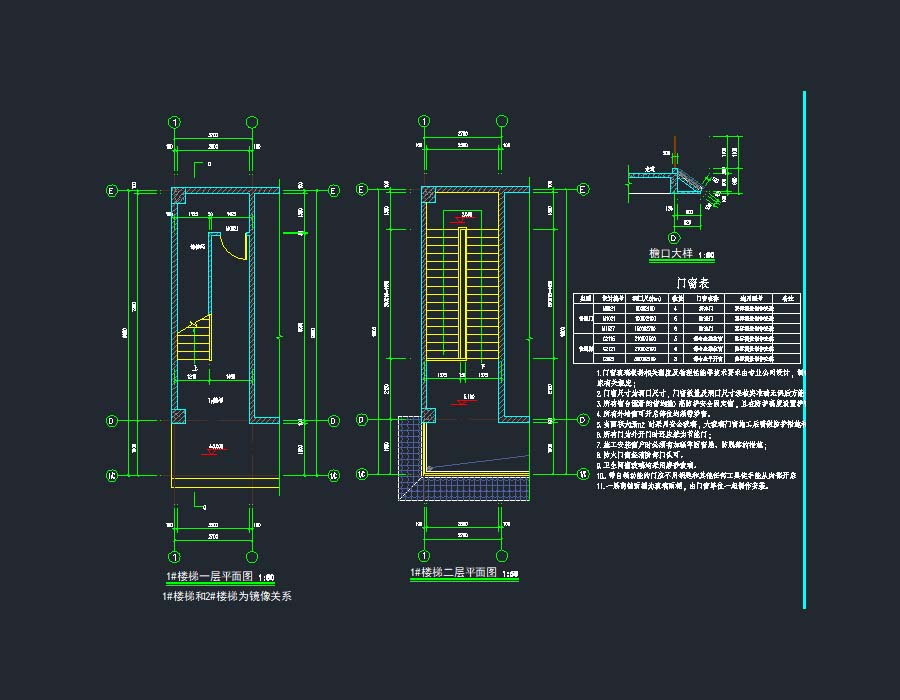This screenshot has height=700, width=900.
Task: Select axis bubble 1 above second-floor plan
Action: pyautogui.click(x=424, y=121)
